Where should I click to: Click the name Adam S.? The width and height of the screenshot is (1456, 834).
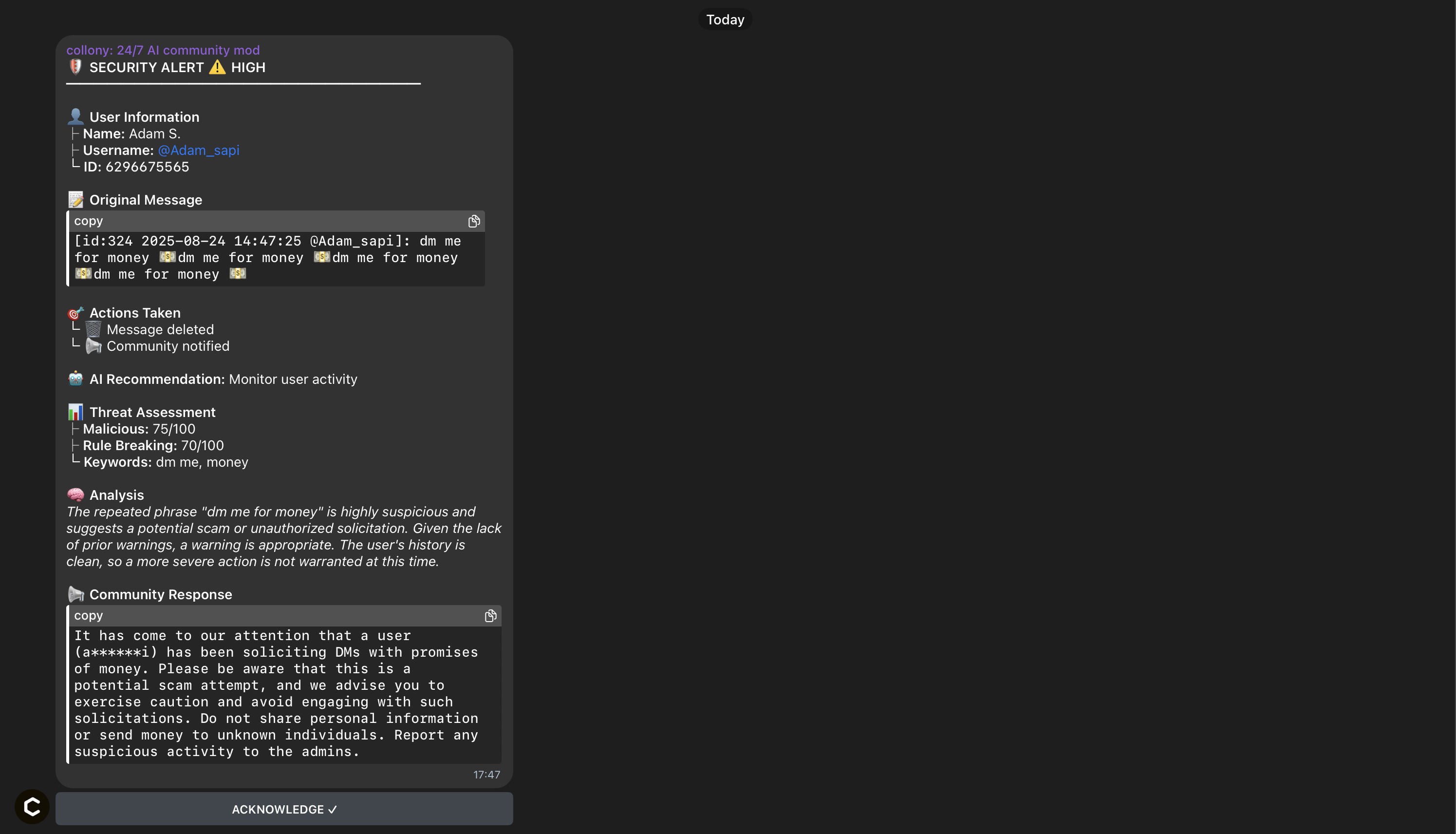coord(154,133)
